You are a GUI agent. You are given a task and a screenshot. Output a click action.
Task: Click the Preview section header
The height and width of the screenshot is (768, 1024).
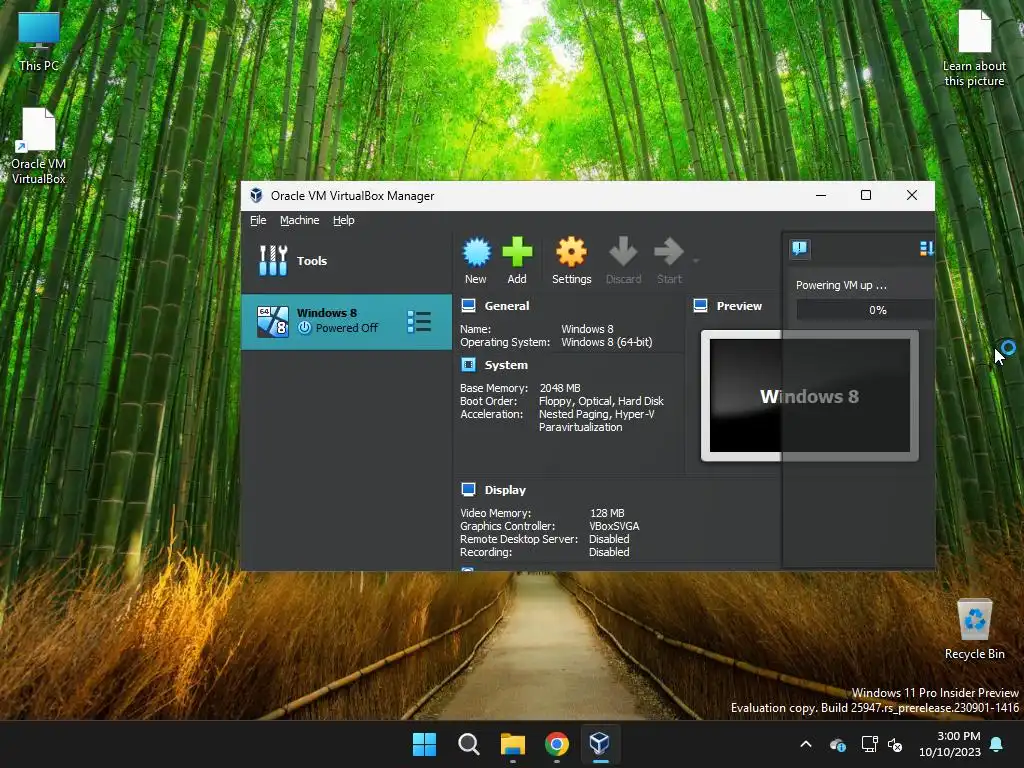pos(739,306)
